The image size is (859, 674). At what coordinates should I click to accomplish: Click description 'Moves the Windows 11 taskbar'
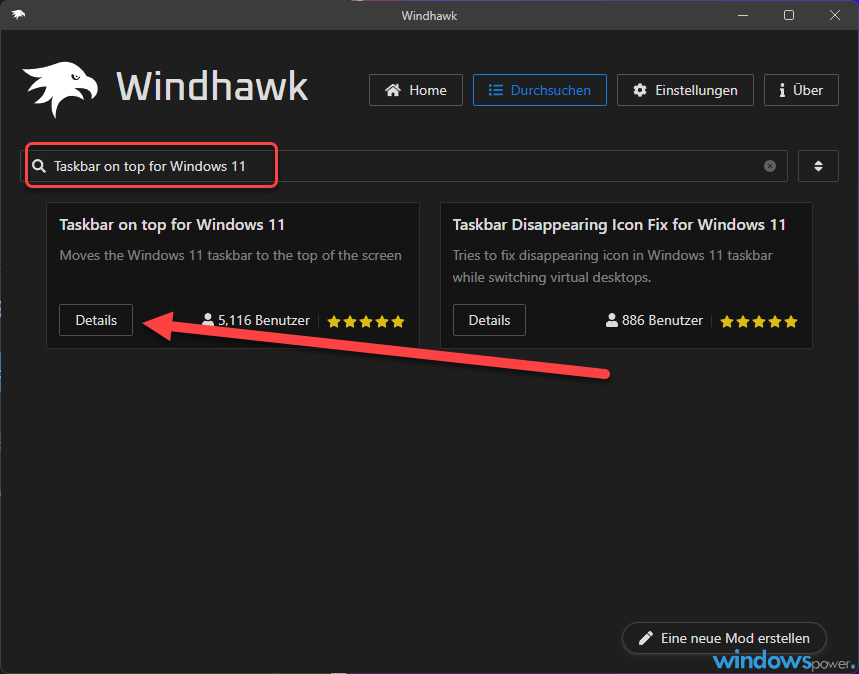tap(230, 255)
